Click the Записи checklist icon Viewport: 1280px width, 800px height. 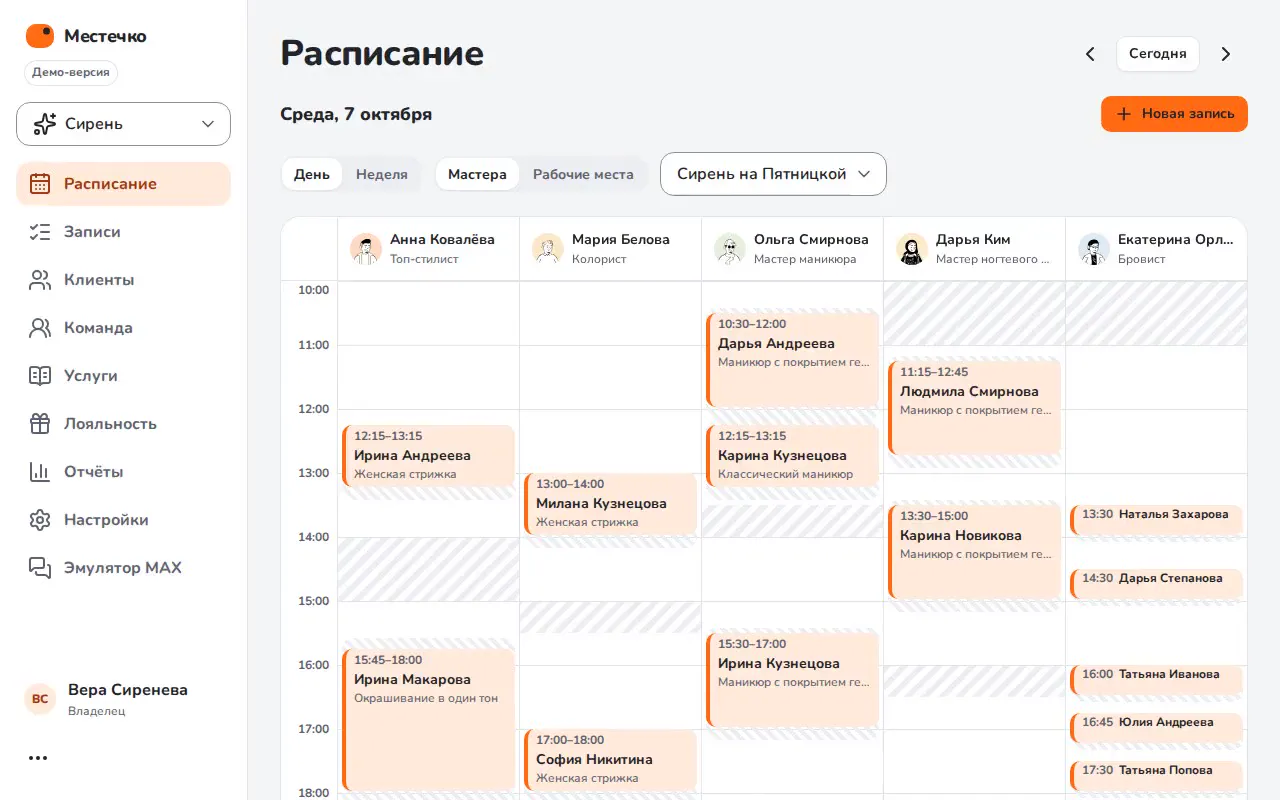40,232
